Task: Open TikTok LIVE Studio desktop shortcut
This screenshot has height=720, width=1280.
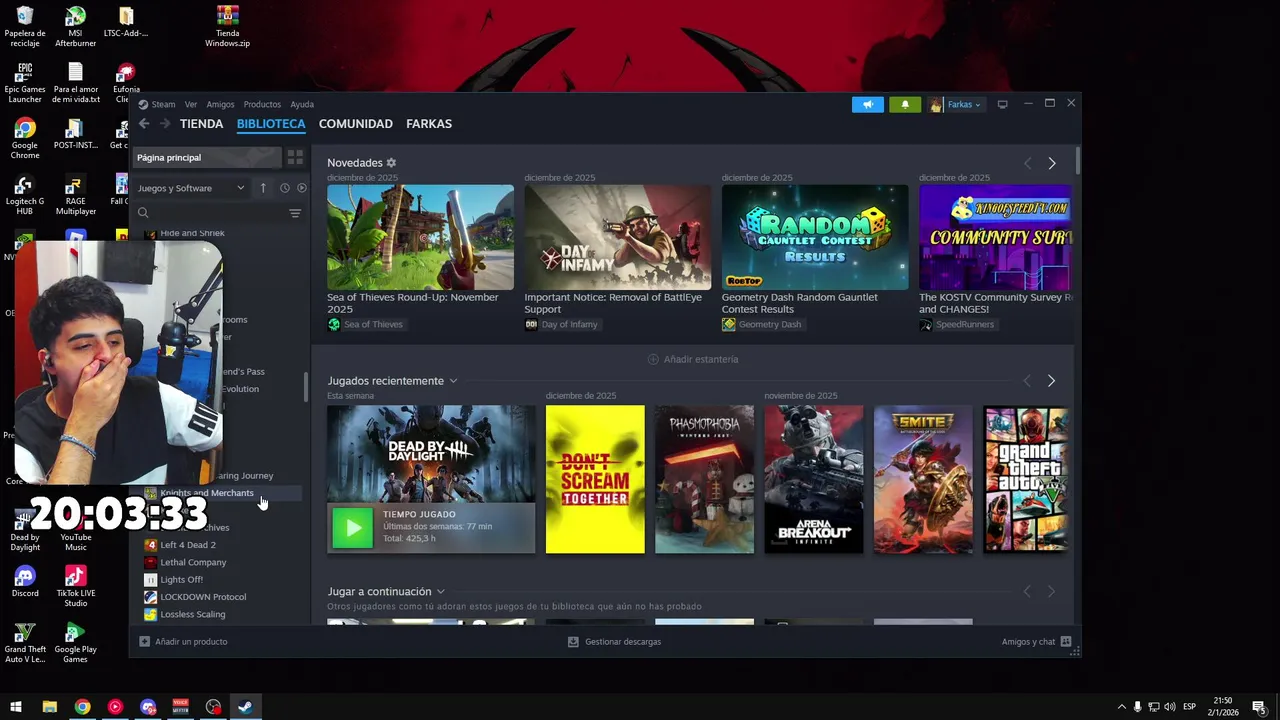Action: tap(75, 587)
